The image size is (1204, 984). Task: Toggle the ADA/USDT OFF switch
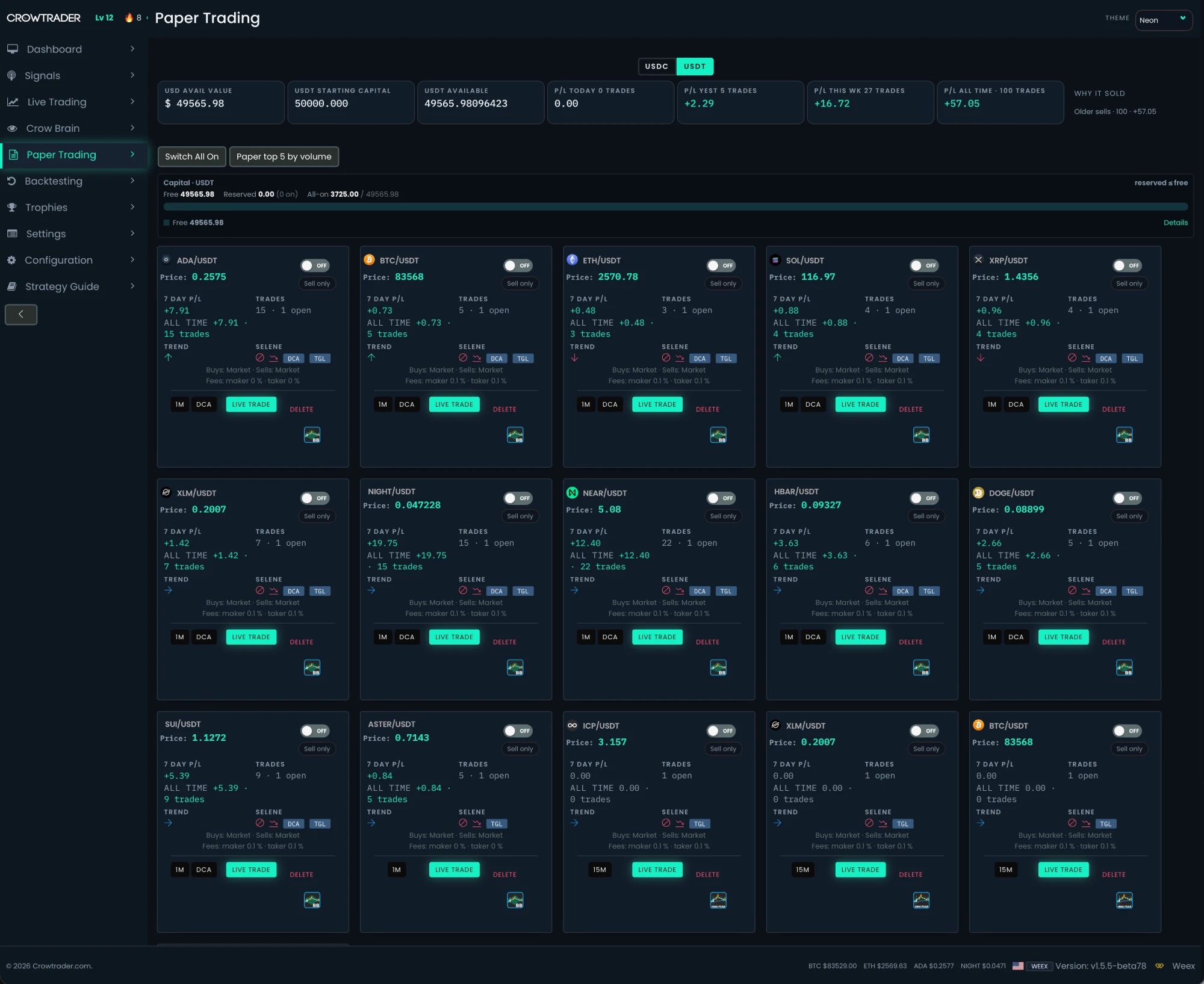[x=315, y=265]
